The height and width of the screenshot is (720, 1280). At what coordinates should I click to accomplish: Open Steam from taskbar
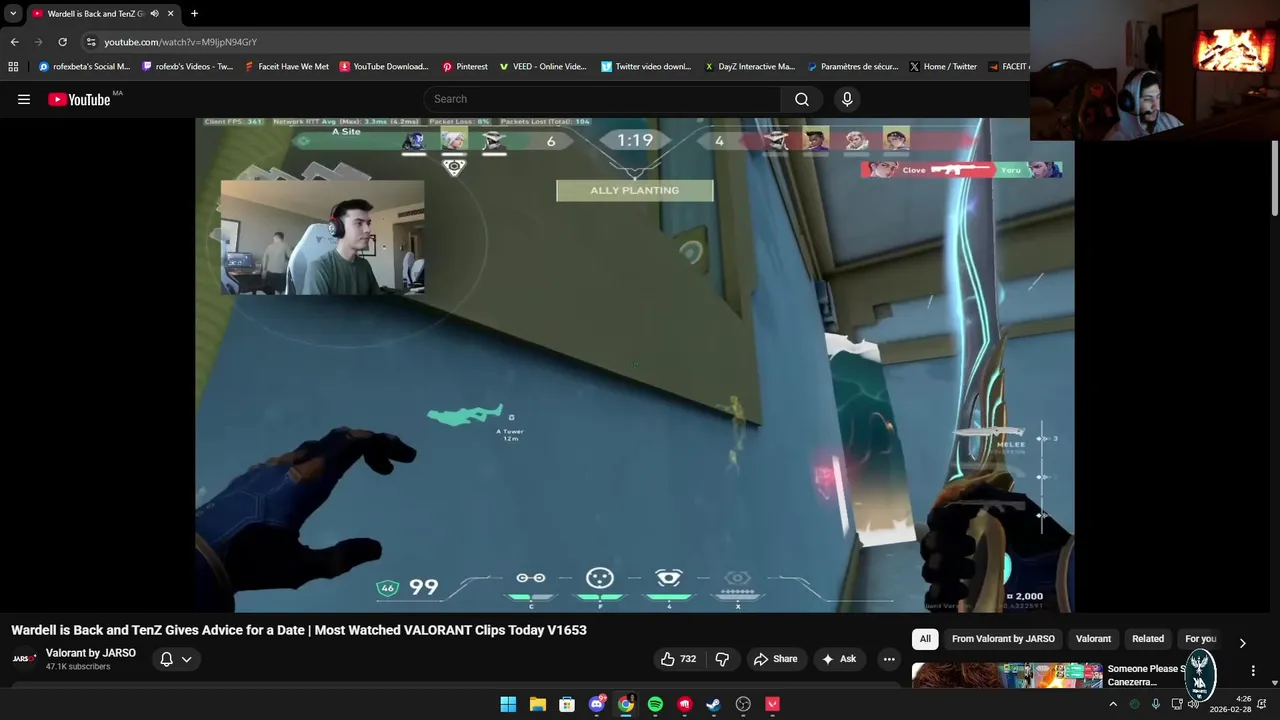[x=713, y=704]
